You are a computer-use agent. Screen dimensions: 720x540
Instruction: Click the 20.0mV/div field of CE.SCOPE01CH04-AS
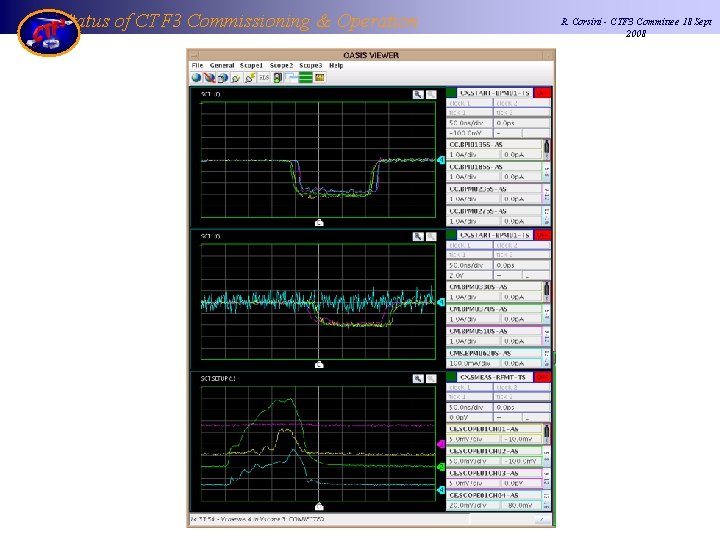473,505
